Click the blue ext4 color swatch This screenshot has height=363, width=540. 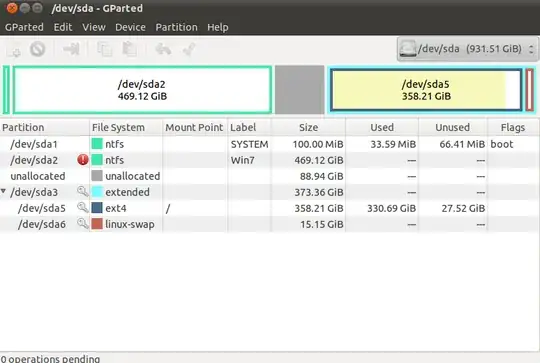(x=97, y=208)
